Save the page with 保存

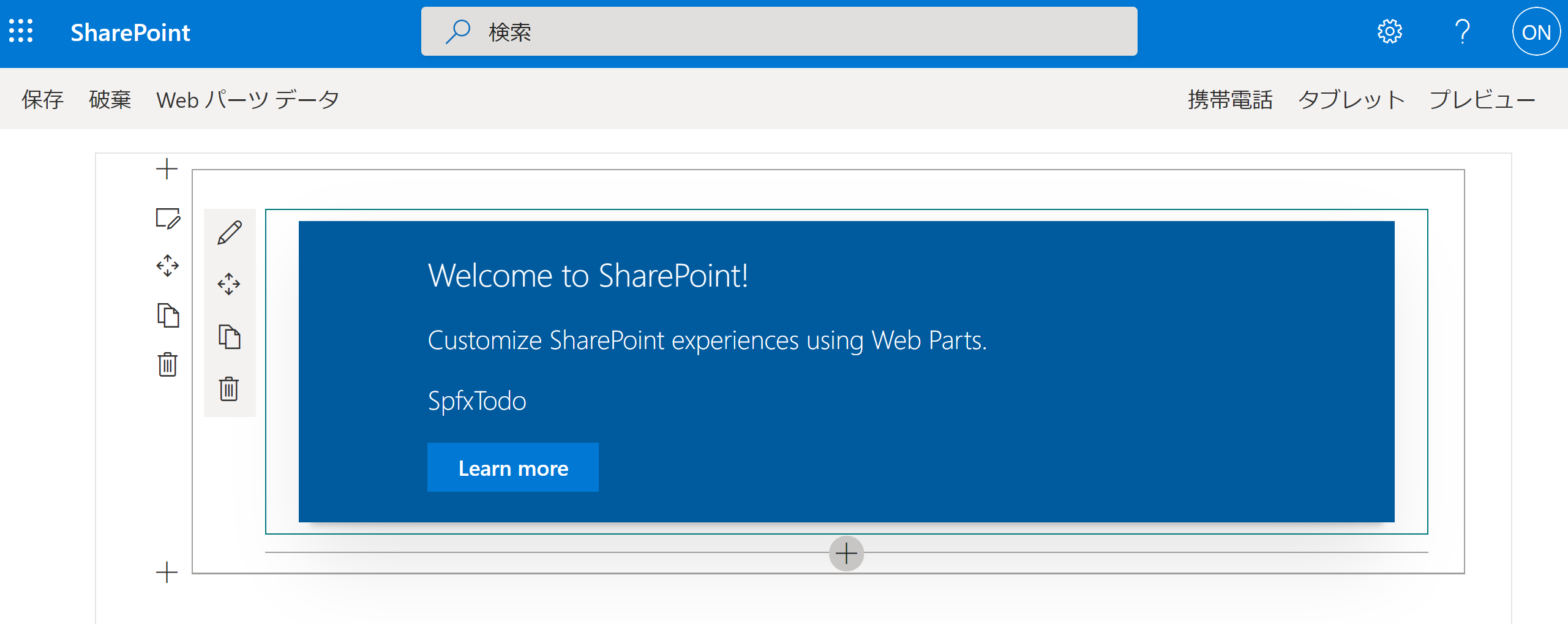pyautogui.click(x=42, y=99)
